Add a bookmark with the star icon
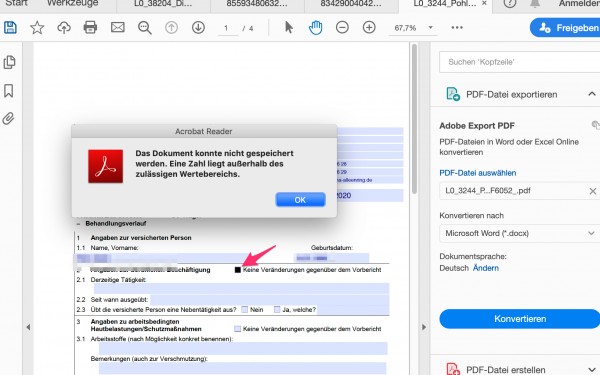 [x=37, y=28]
